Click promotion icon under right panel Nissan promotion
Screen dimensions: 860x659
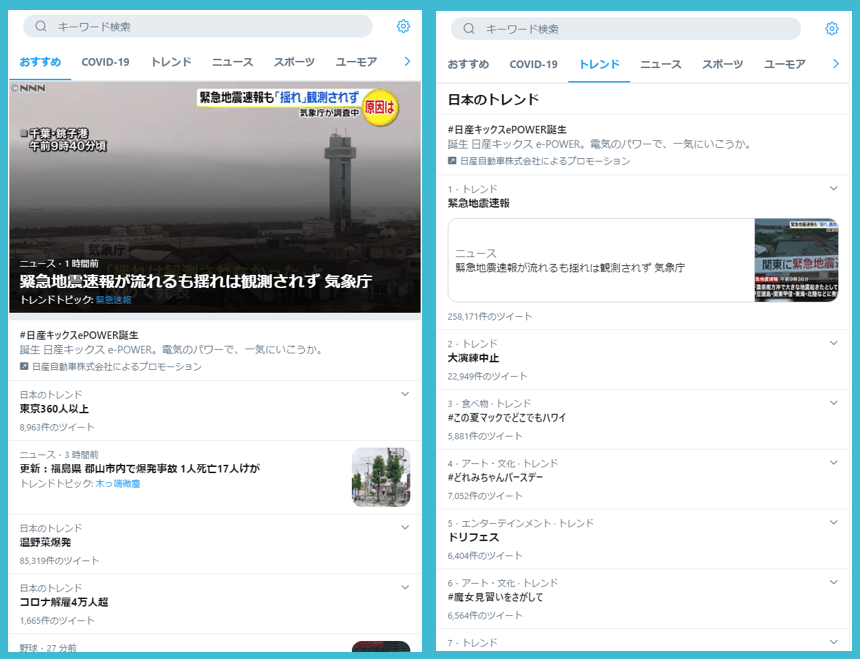tap(452, 161)
